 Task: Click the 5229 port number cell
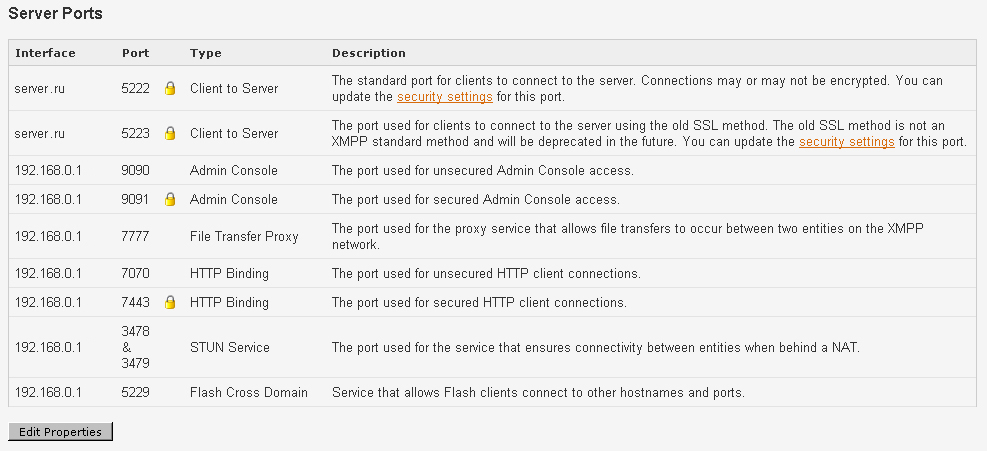tap(135, 393)
